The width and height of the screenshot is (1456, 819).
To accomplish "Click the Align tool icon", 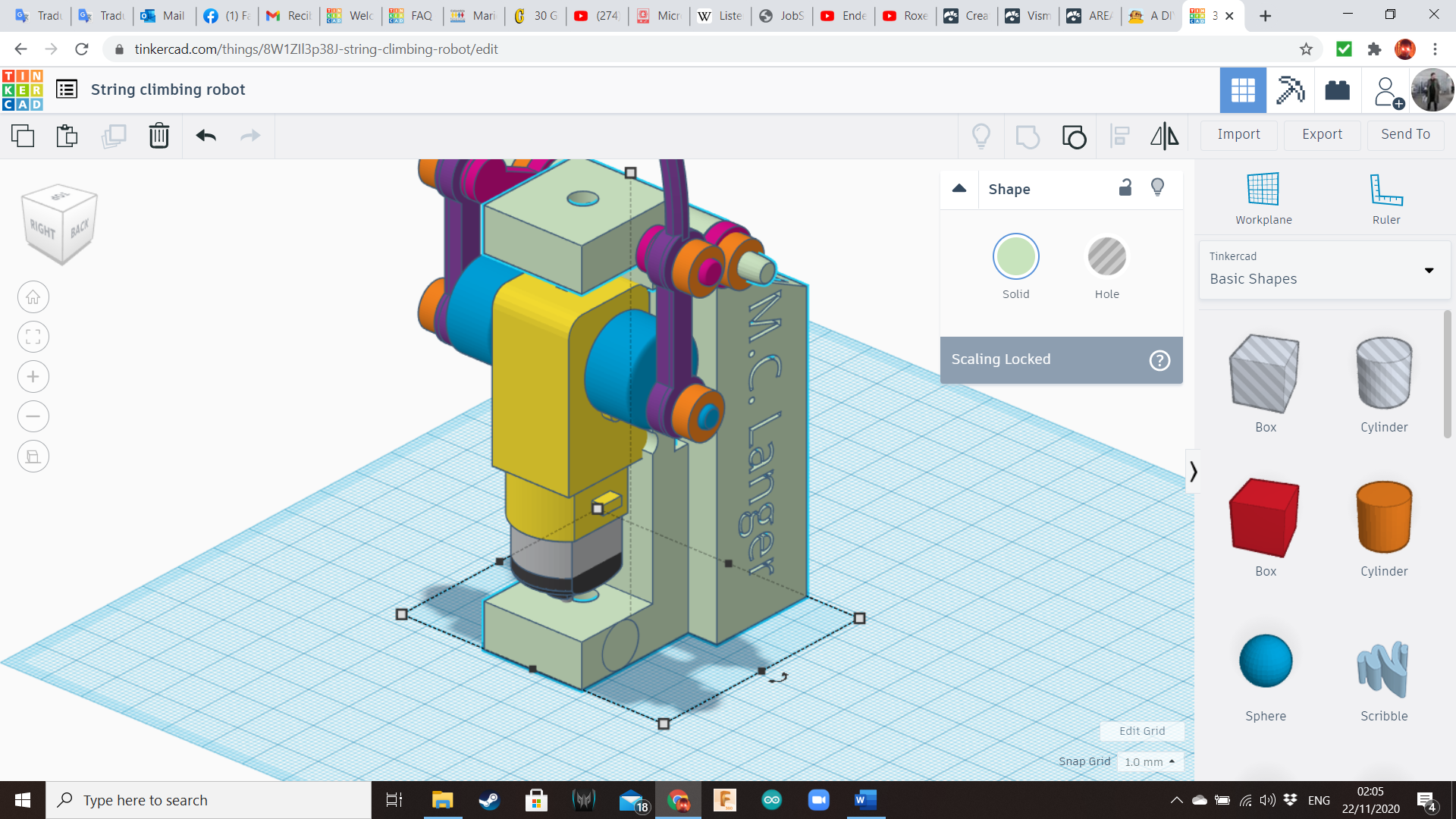I will point(1119,136).
